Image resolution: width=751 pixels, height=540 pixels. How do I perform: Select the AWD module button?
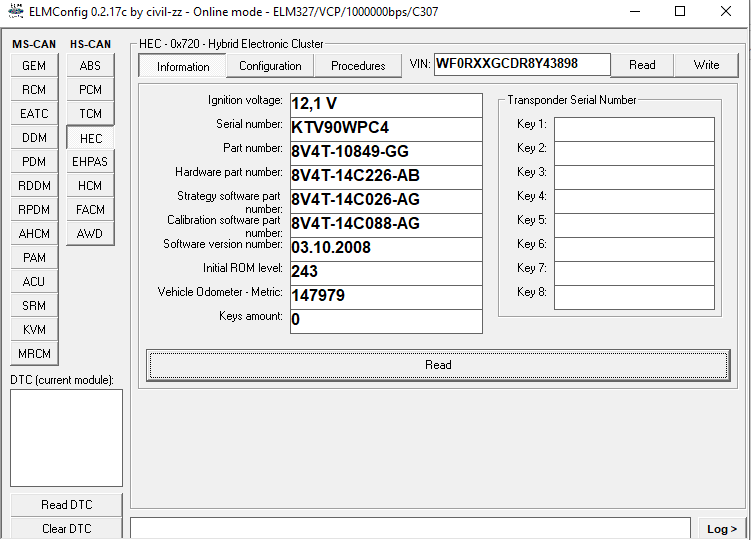(x=90, y=234)
